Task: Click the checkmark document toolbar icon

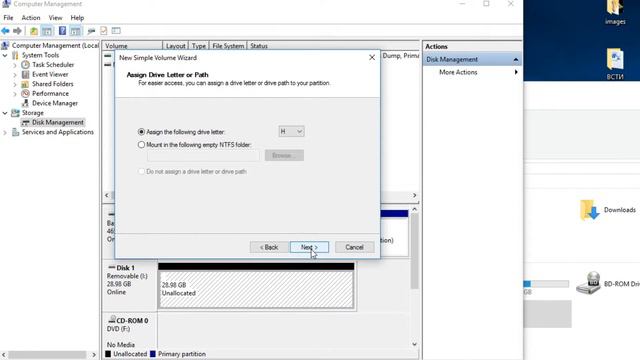Action: click(x=104, y=31)
